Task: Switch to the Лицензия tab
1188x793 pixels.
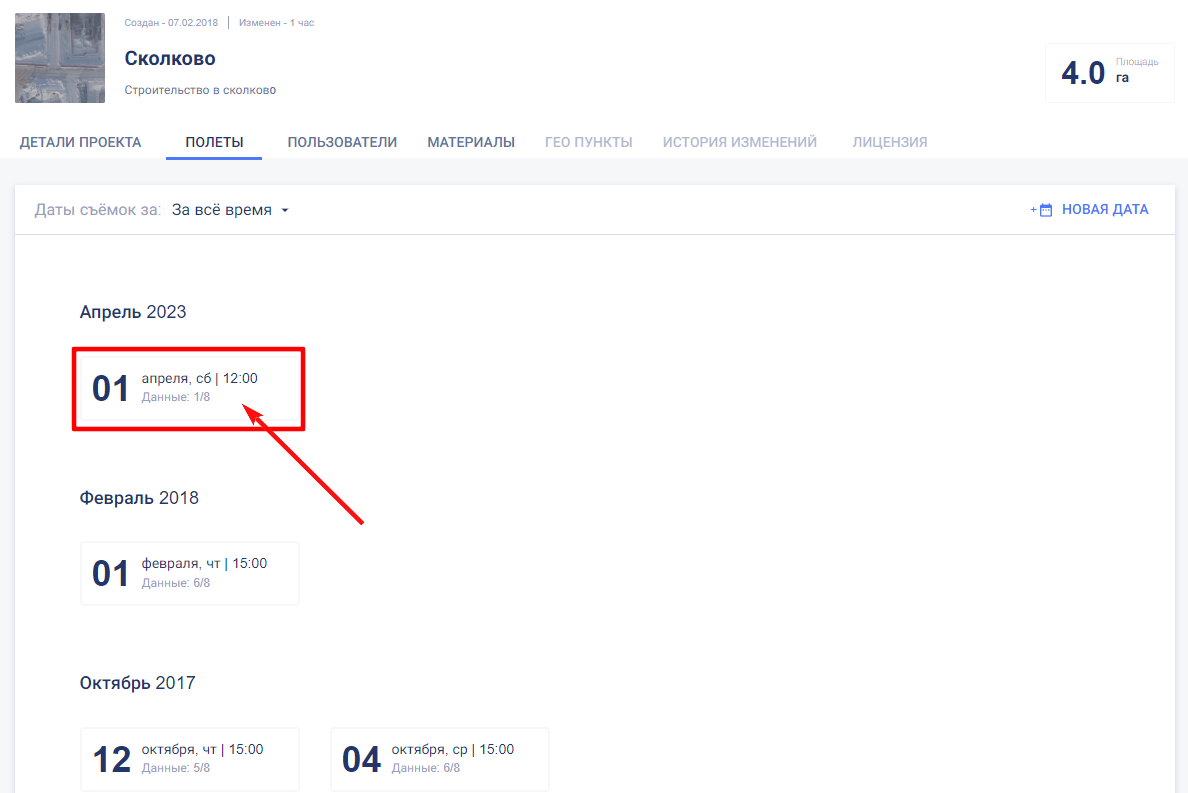Action: coord(889,142)
